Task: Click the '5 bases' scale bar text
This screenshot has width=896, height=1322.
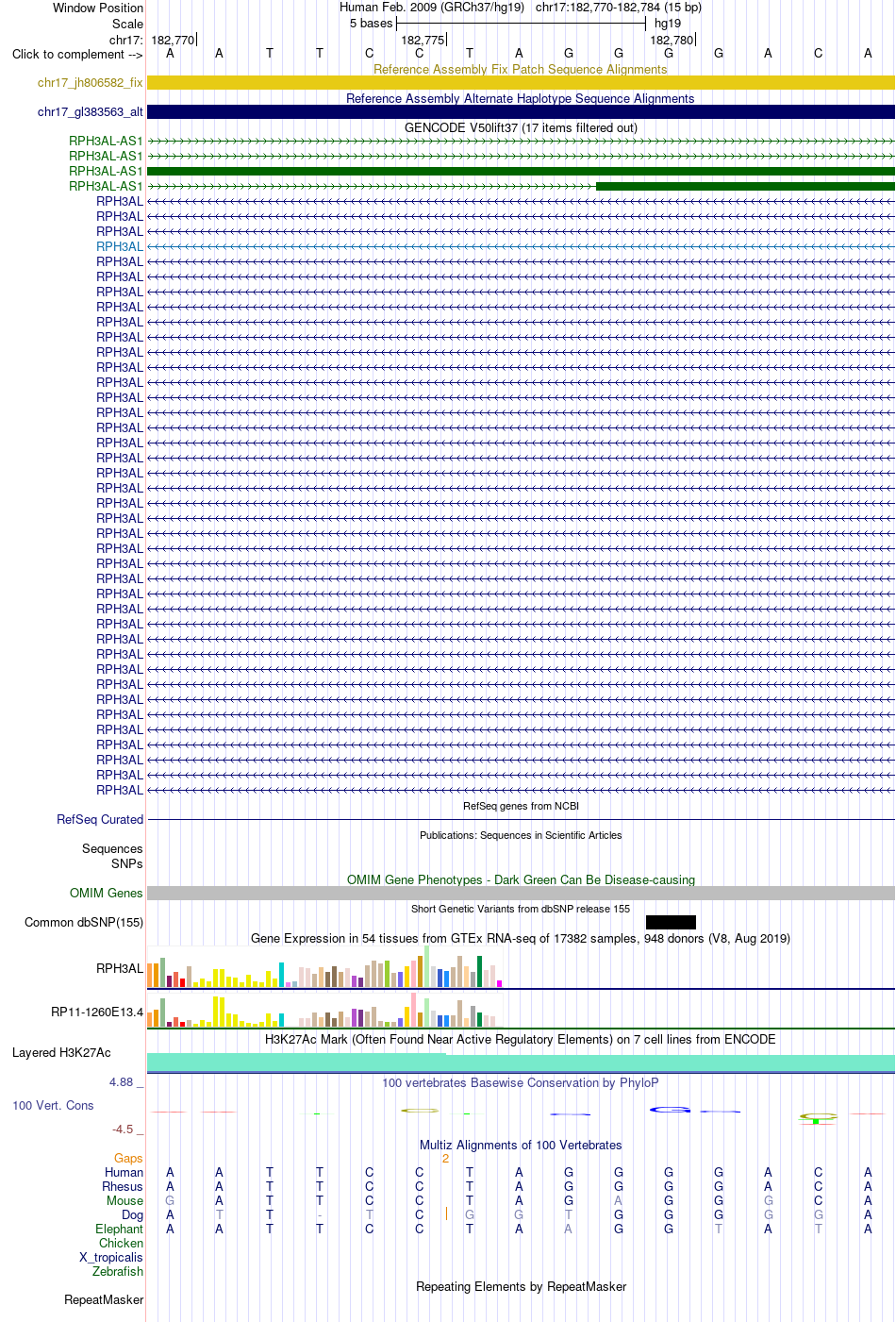Action: point(371,24)
